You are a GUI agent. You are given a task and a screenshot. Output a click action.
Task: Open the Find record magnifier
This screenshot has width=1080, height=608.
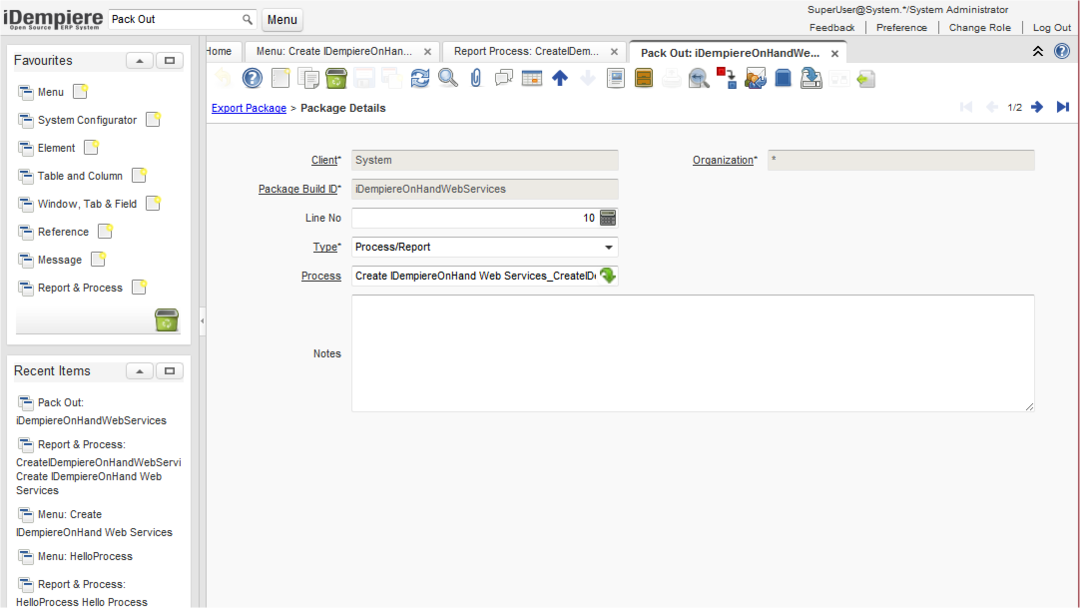tap(448, 78)
